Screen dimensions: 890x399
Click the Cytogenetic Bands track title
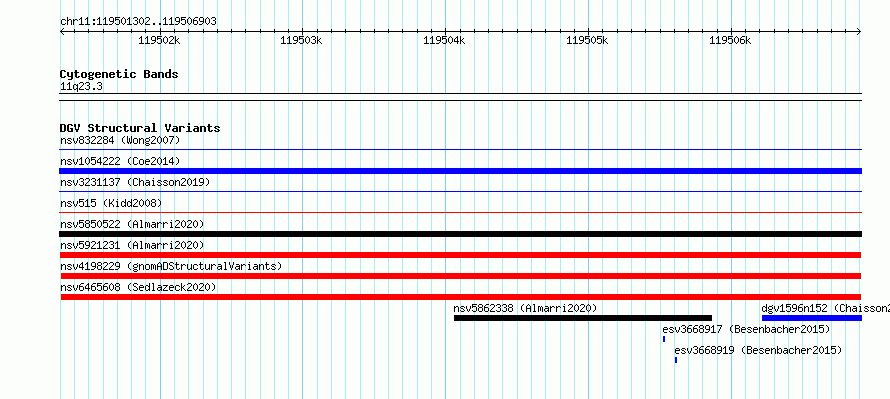[119, 74]
